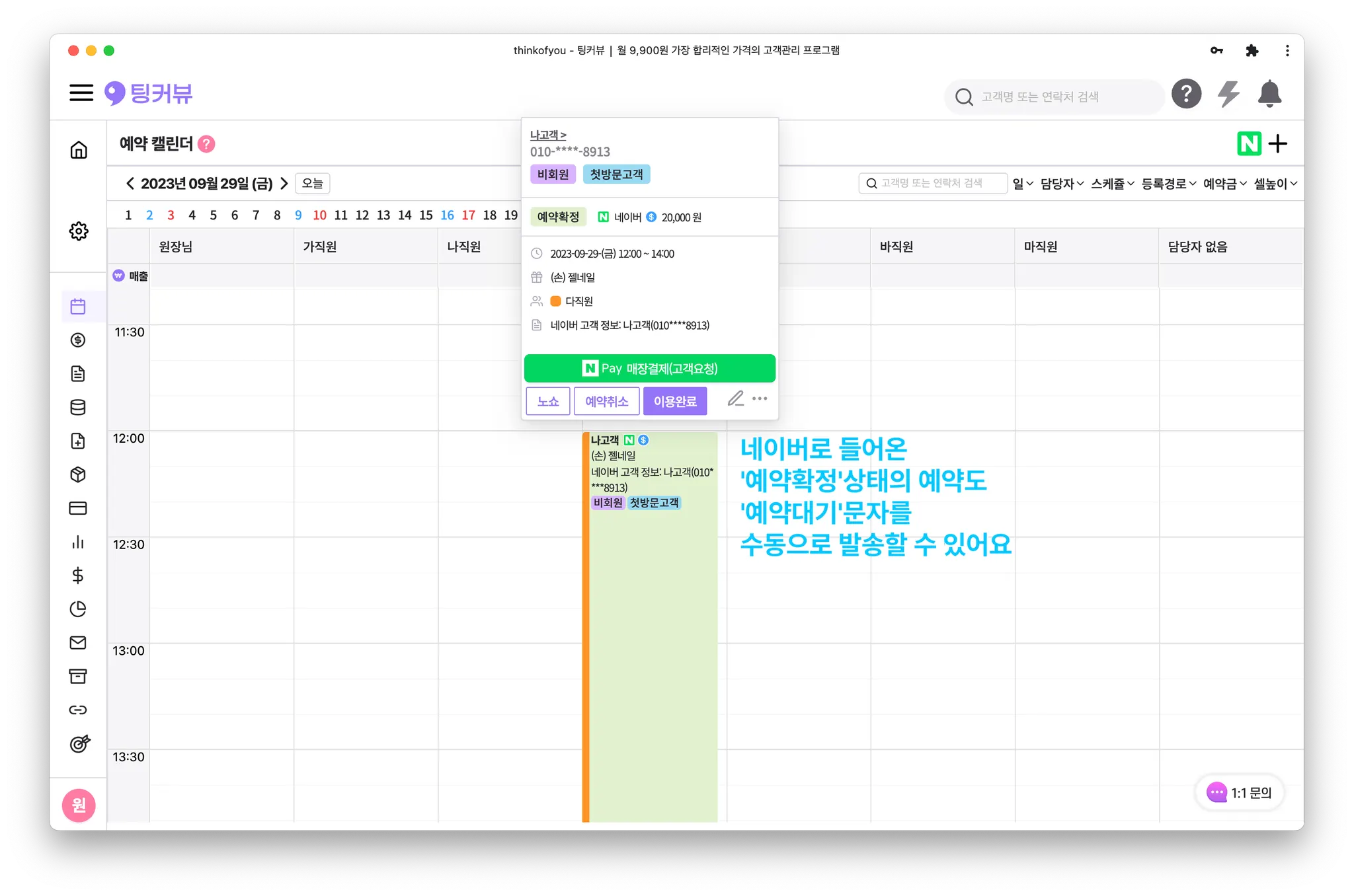Click the calendar customer search field

(x=932, y=183)
